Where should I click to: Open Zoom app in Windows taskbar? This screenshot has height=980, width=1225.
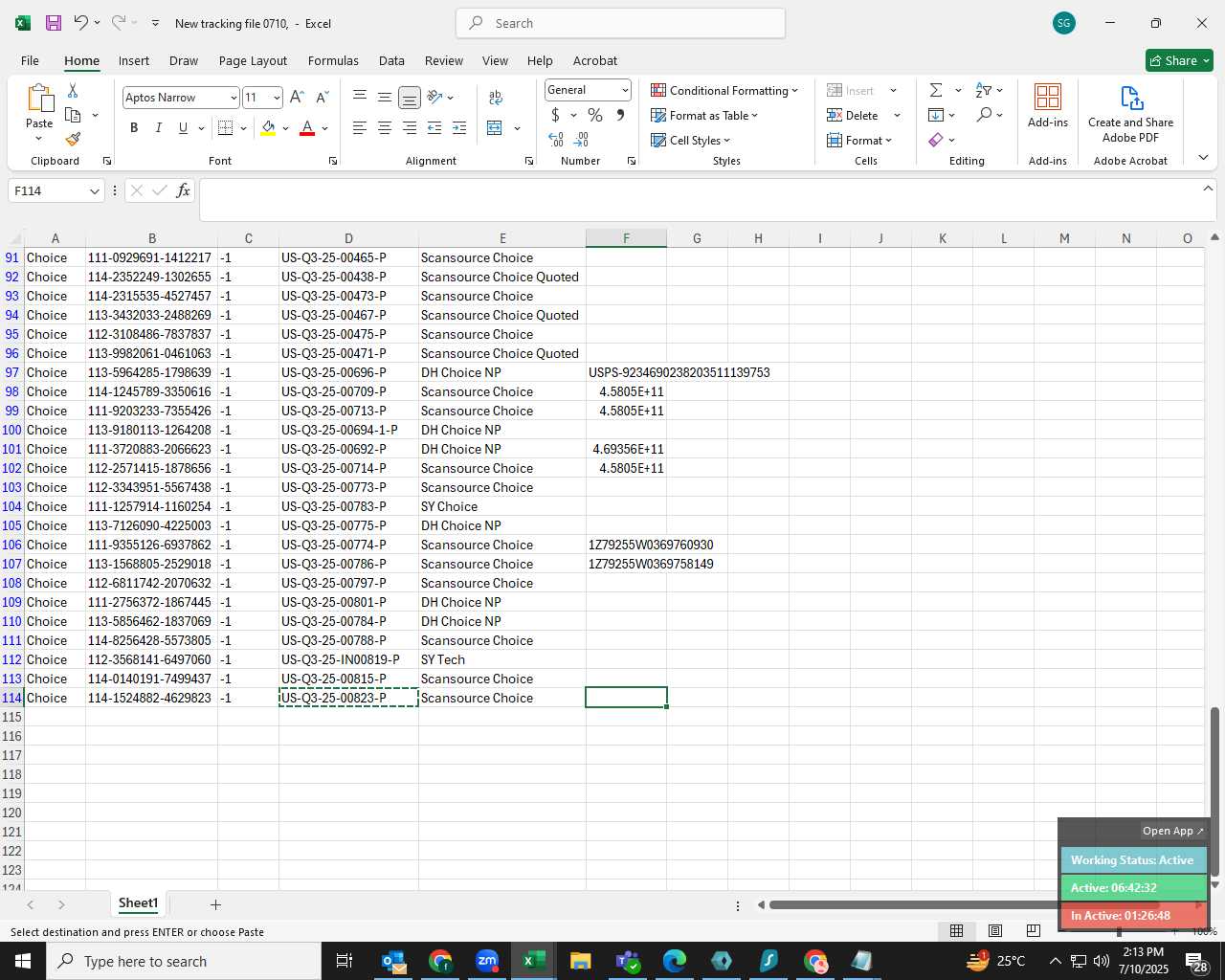coord(487,961)
